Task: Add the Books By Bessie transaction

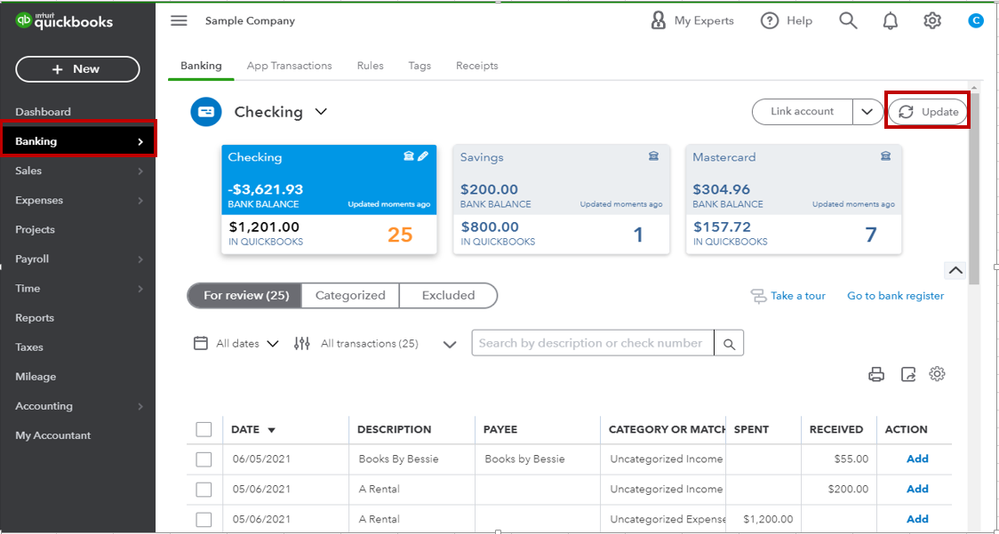Action: 917,459
